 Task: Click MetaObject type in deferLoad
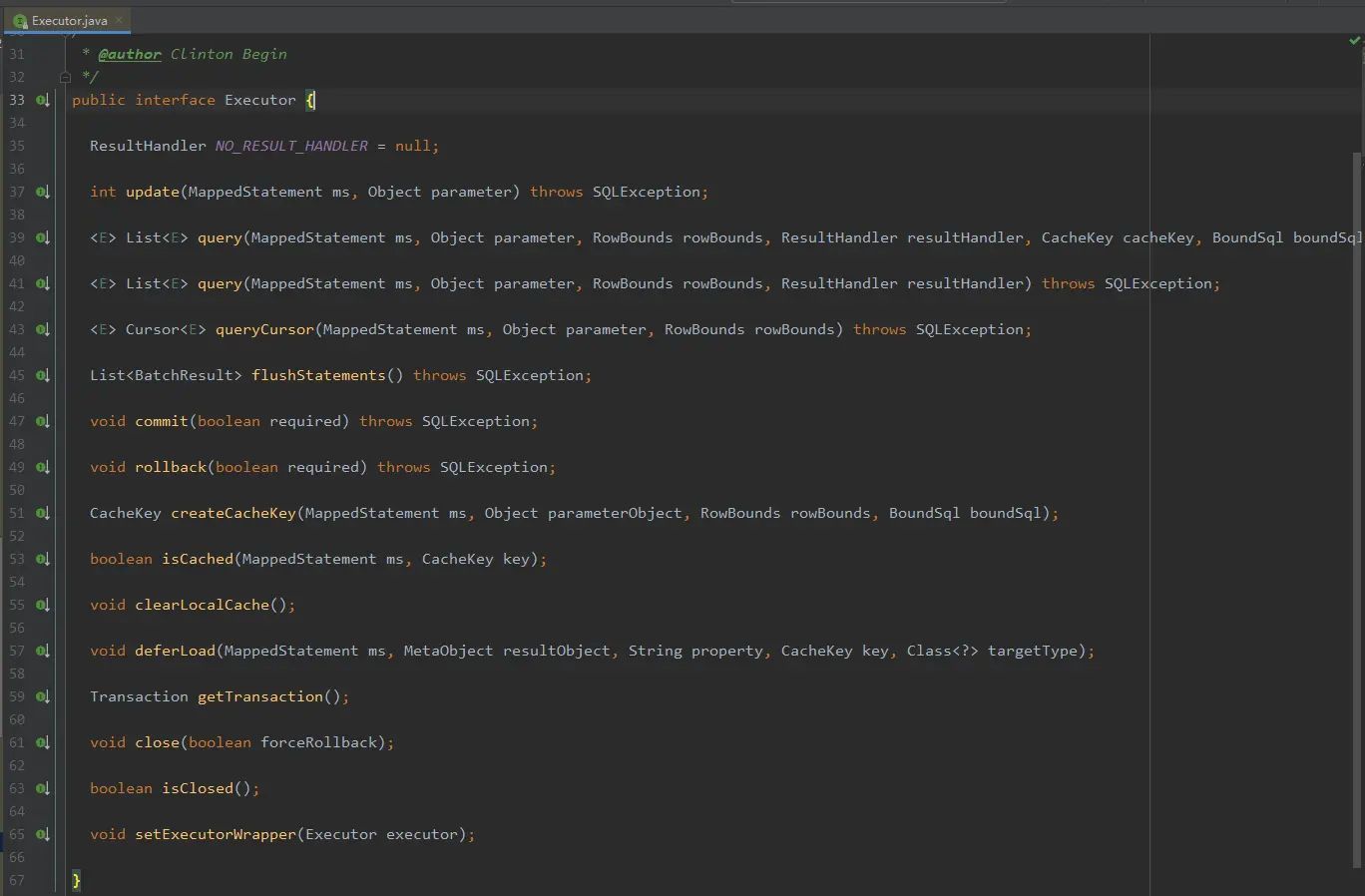coord(448,651)
